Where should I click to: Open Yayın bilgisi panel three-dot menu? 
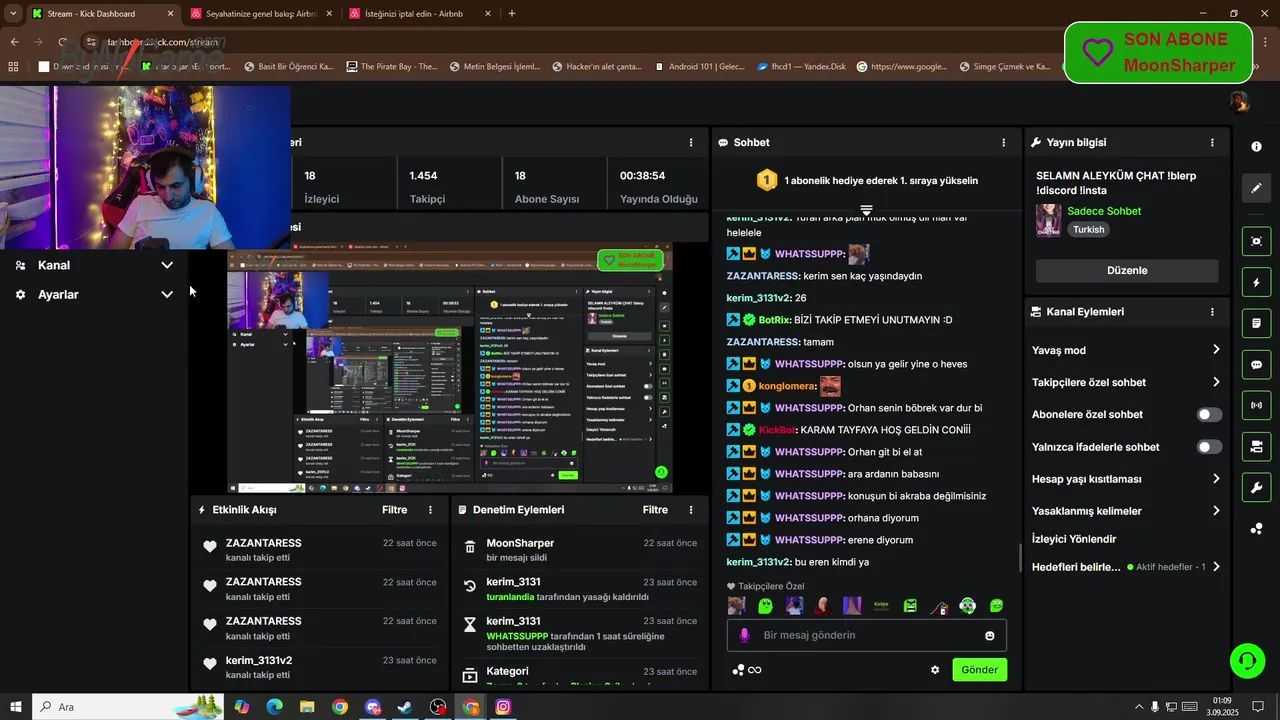pyautogui.click(x=1212, y=143)
